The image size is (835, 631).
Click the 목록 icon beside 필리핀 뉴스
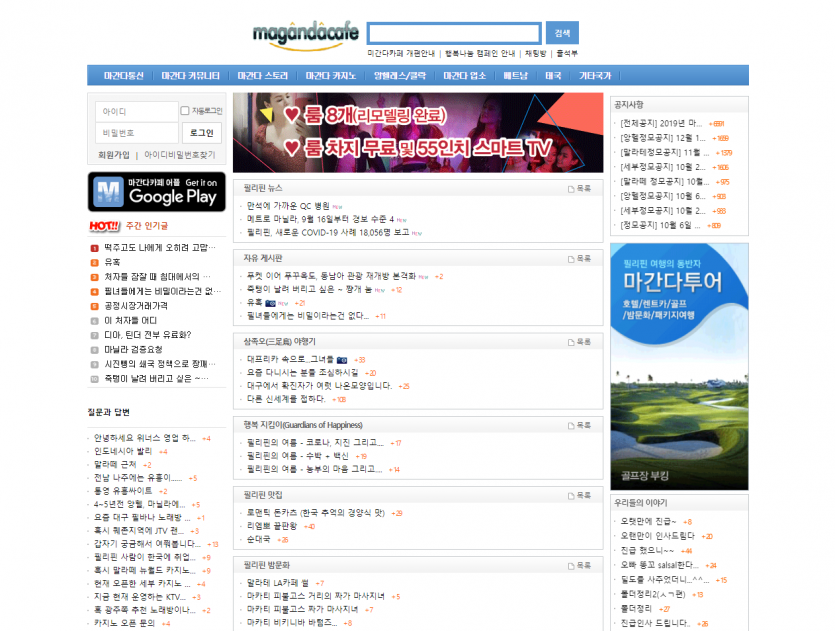[580, 188]
